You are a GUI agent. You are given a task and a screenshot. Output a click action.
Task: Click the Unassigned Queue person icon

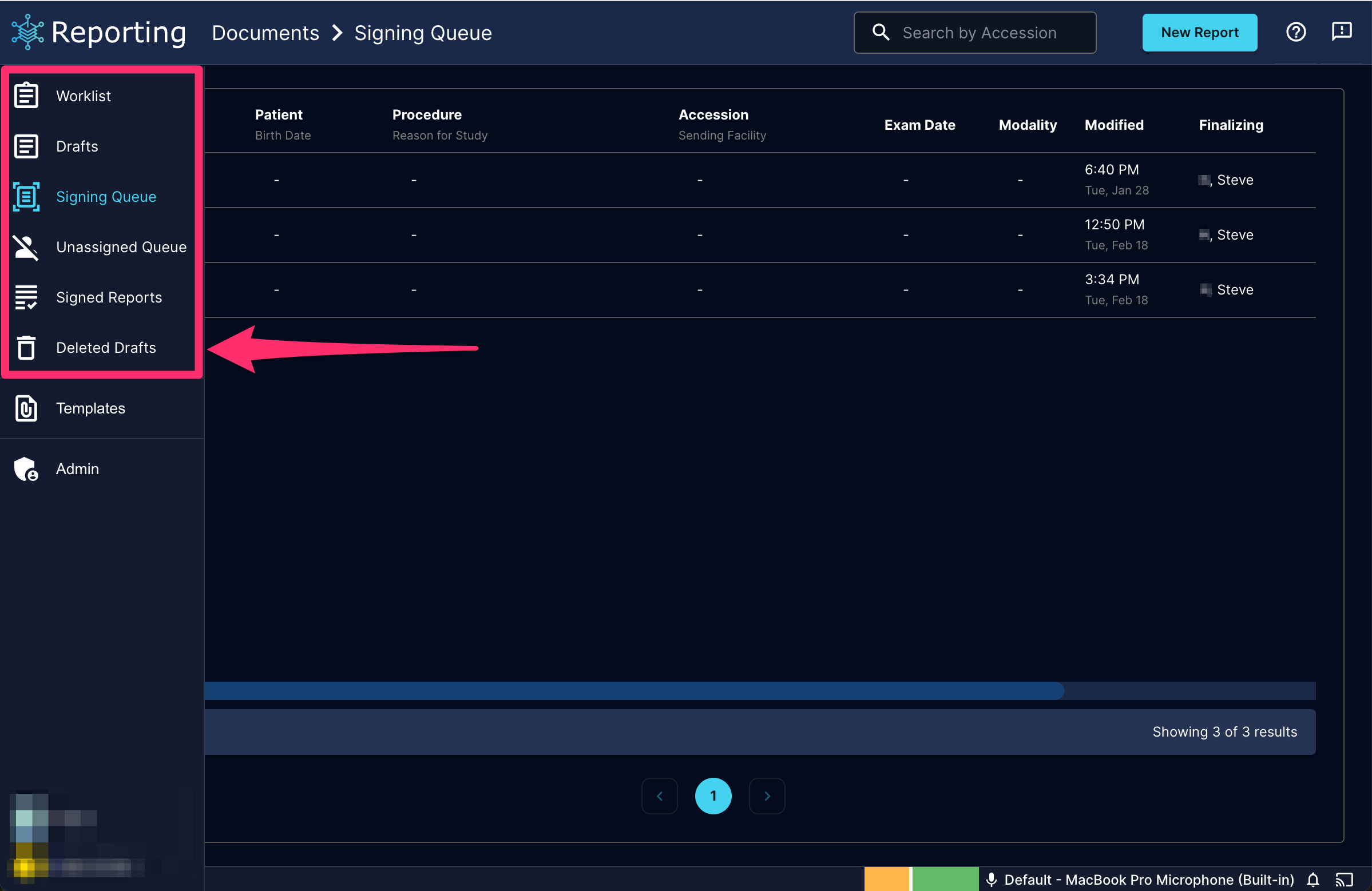pyautogui.click(x=26, y=247)
